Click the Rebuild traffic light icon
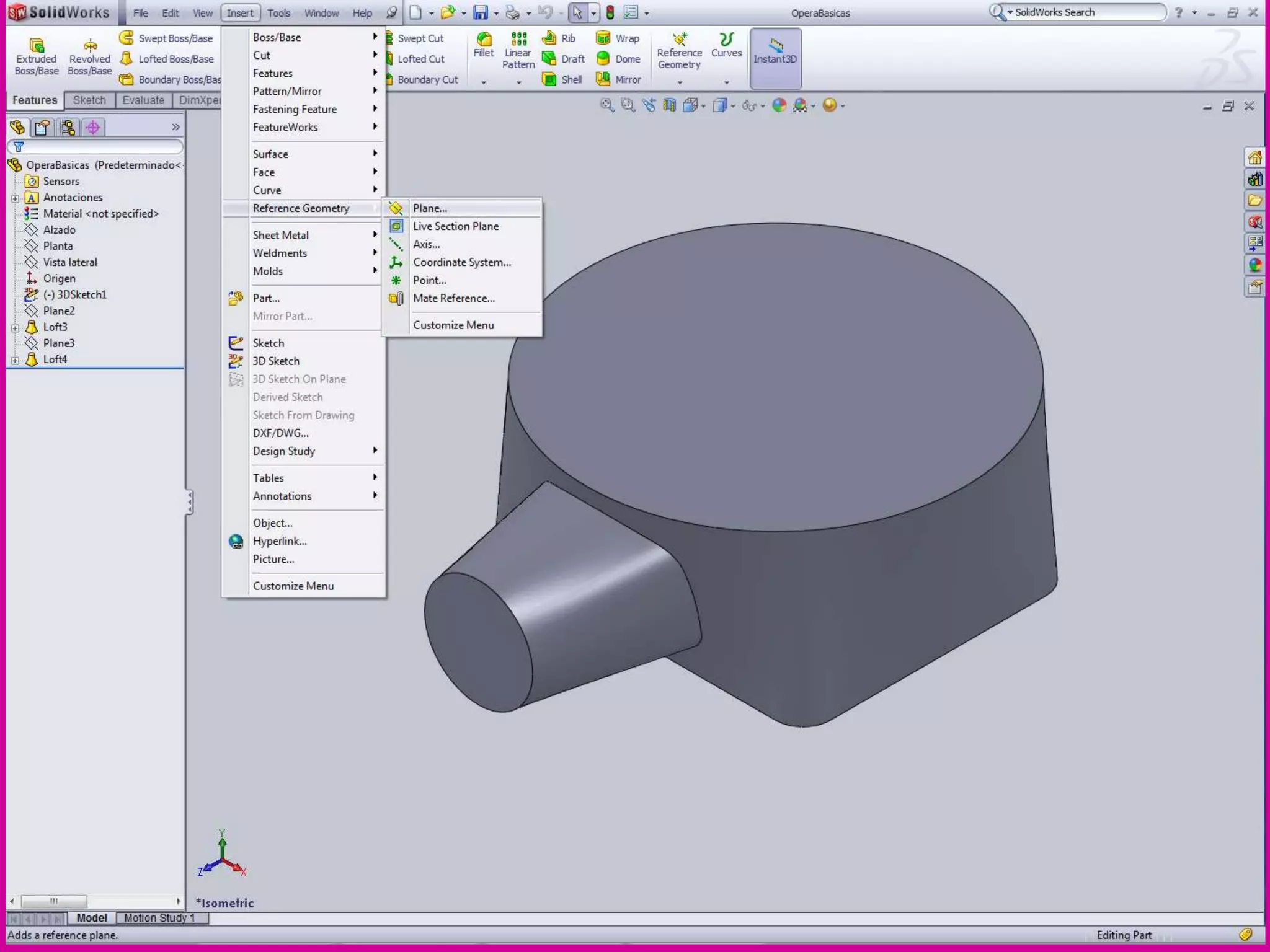Image resolution: width=1270 pixels, height=952 pixels. pos(610,12)
